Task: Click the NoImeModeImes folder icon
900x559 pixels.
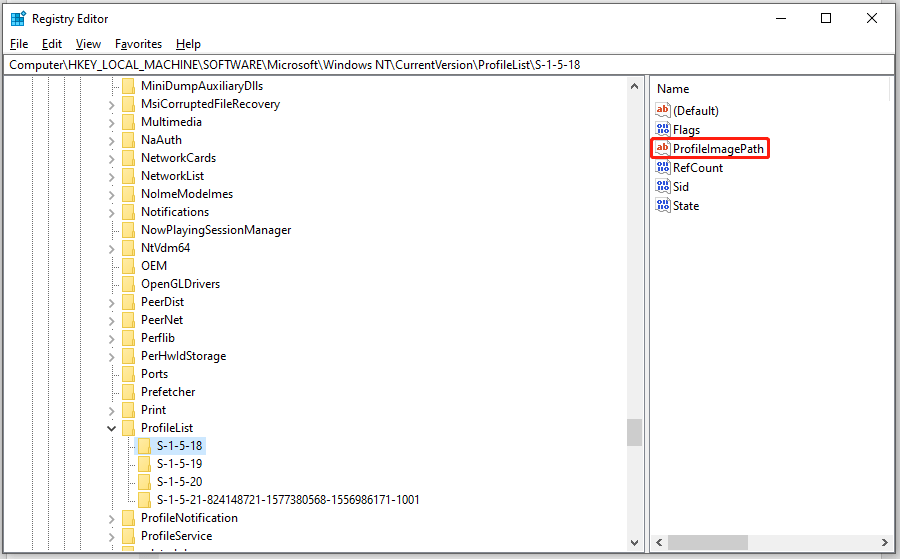Action: coord(129,194)
